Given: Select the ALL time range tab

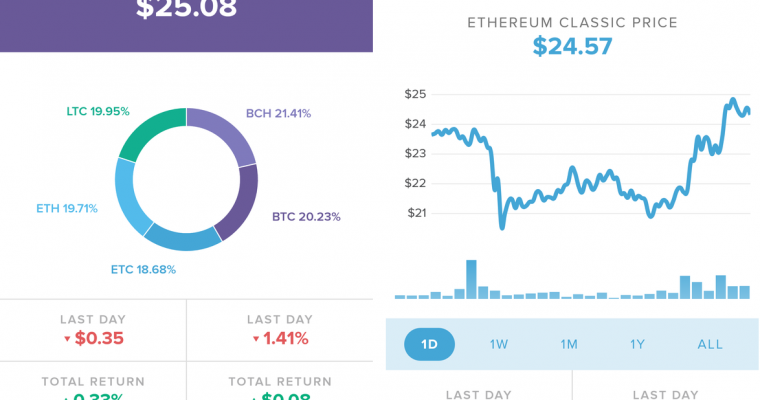Looking at the screenshot, I should [x=710, y=344].
